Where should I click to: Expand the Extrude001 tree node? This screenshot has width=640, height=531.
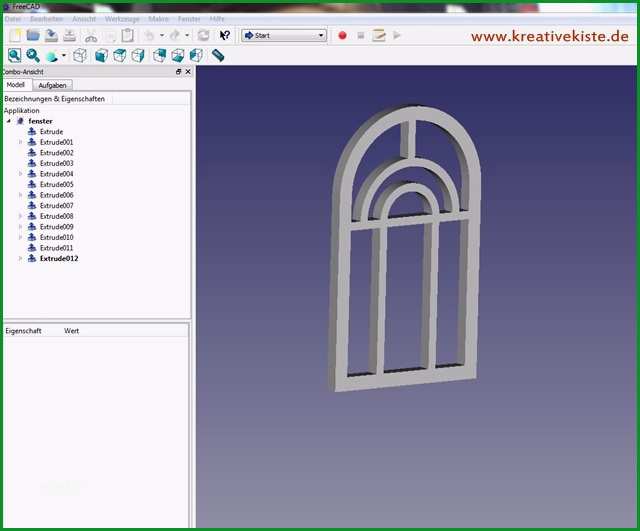point(20,142)
